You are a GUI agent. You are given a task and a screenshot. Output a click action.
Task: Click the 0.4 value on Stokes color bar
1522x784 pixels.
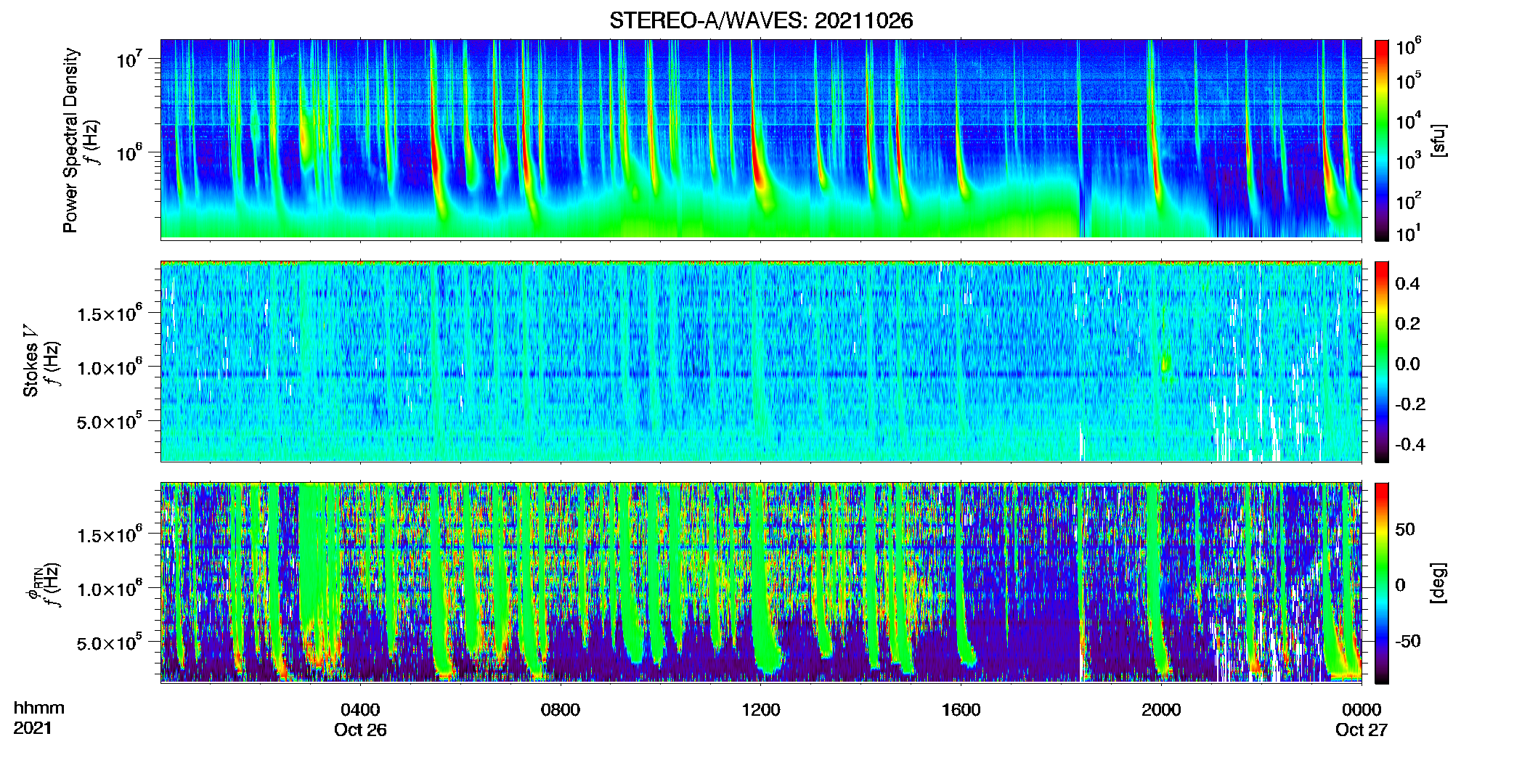click(x=1407, y=284)
